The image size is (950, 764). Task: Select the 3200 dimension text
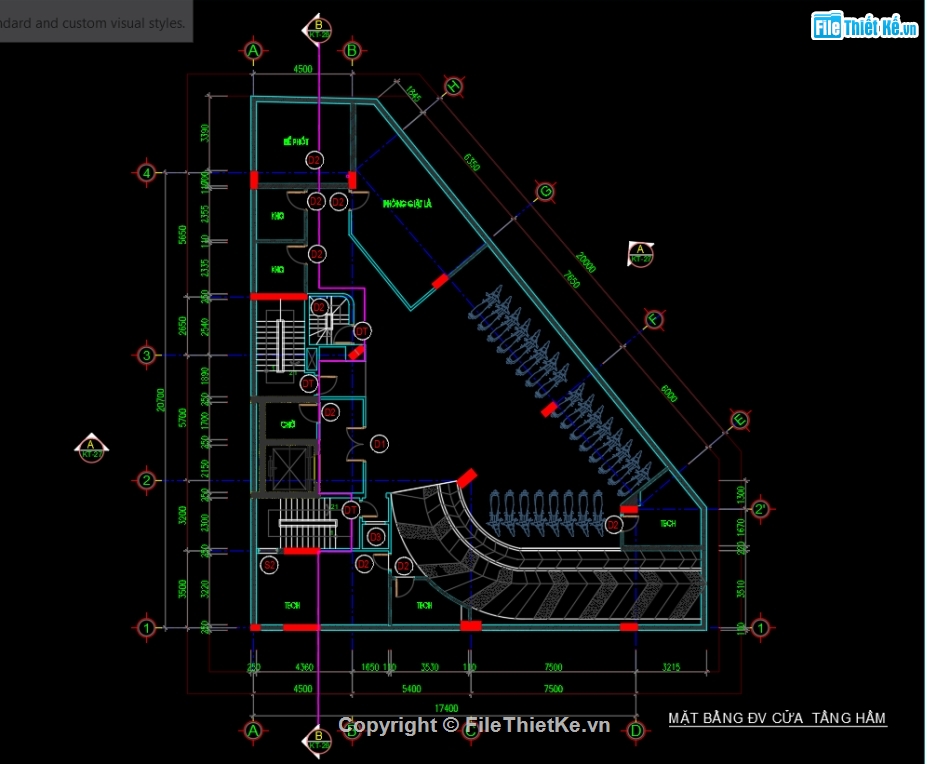(182, 516)
